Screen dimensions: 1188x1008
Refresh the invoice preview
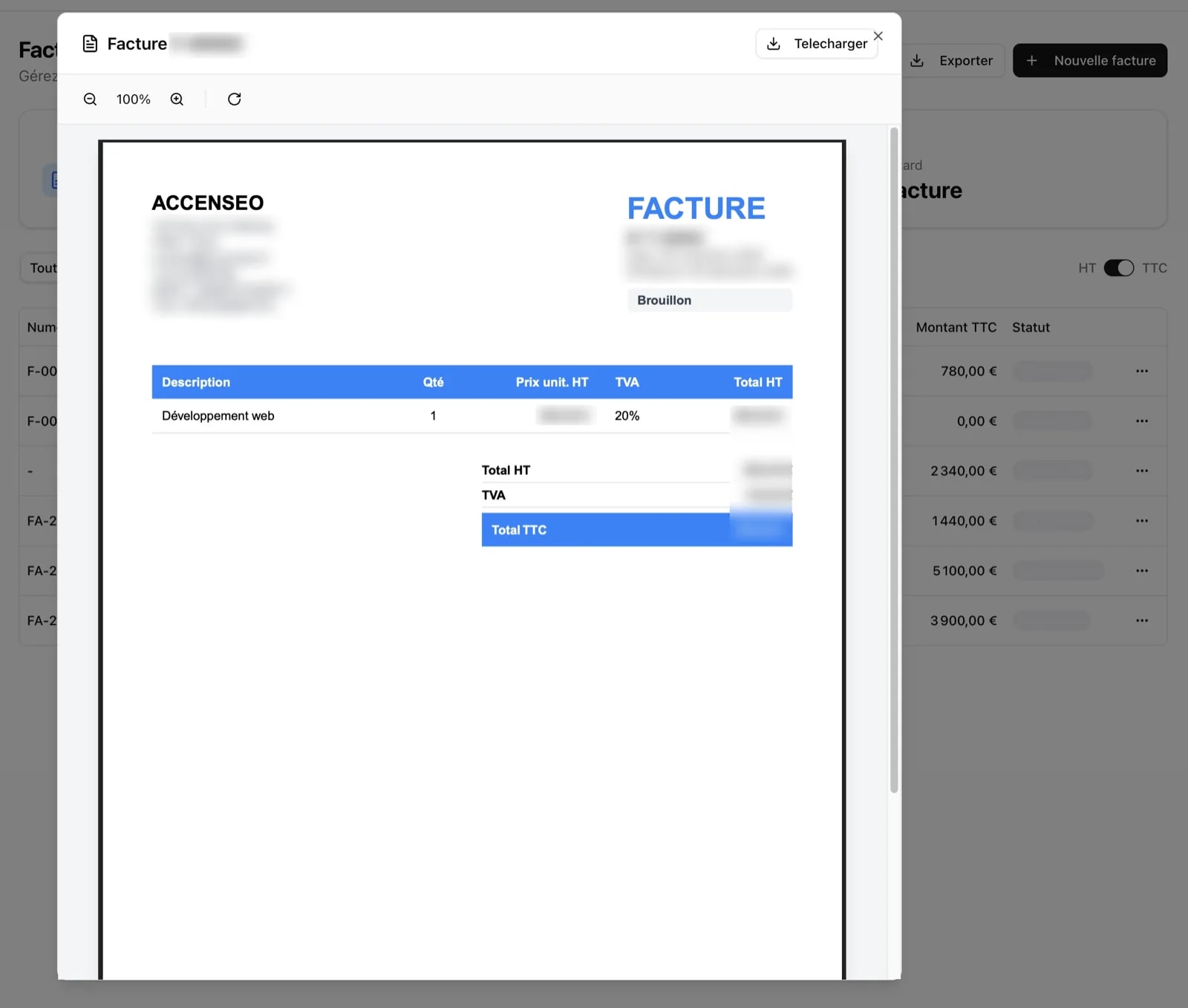coord(235,99)
